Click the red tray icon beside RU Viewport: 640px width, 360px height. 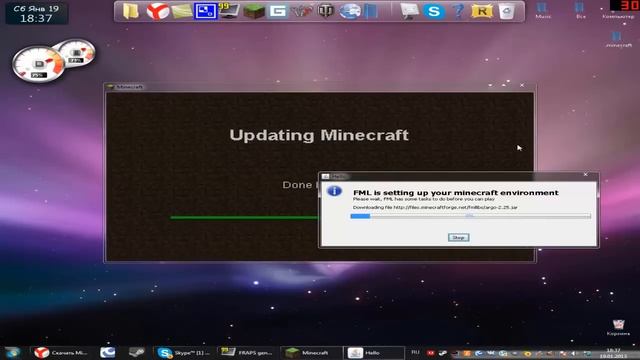coord(431,353)
